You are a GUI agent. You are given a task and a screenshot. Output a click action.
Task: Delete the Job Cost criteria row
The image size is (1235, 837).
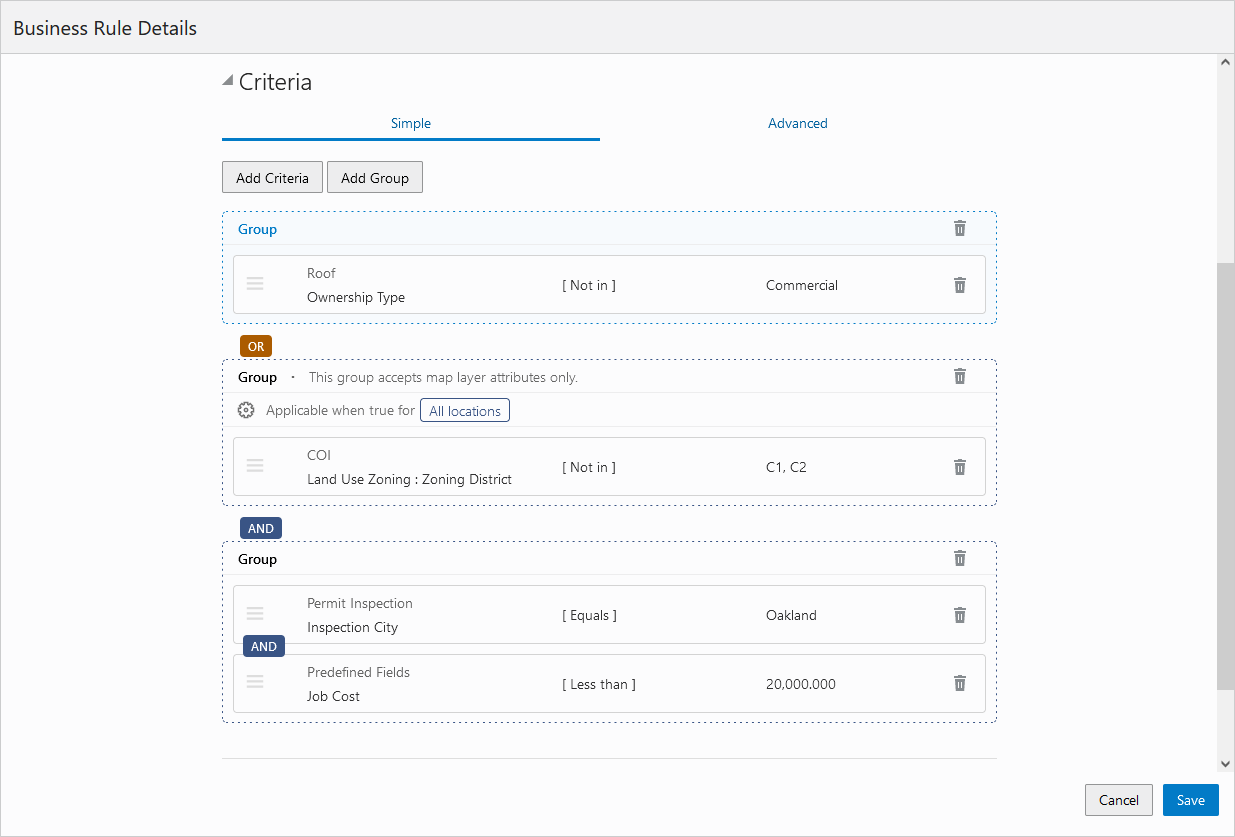(x=960, y=684)
